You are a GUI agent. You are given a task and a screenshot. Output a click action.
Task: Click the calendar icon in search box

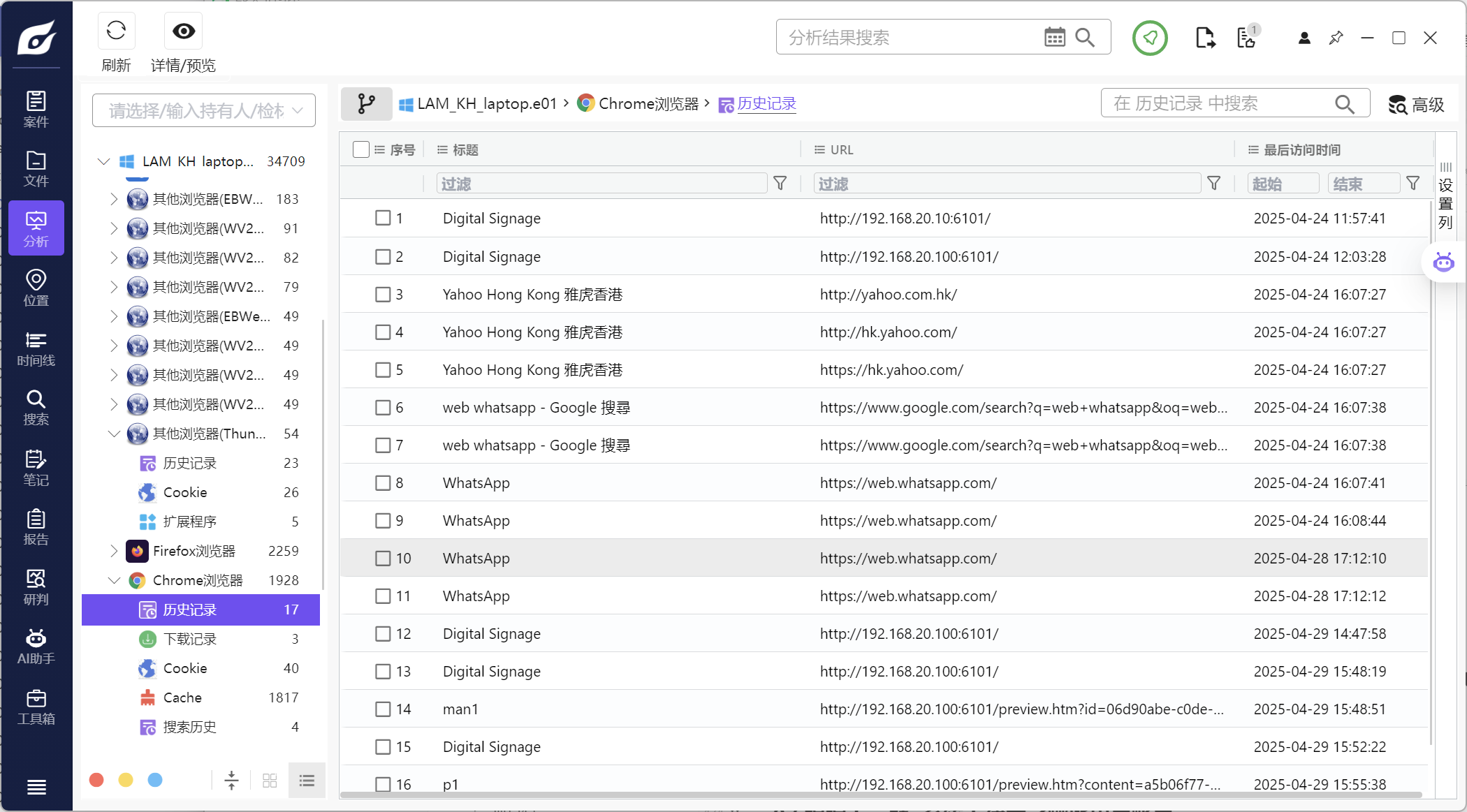click(x=1054, y=37)
